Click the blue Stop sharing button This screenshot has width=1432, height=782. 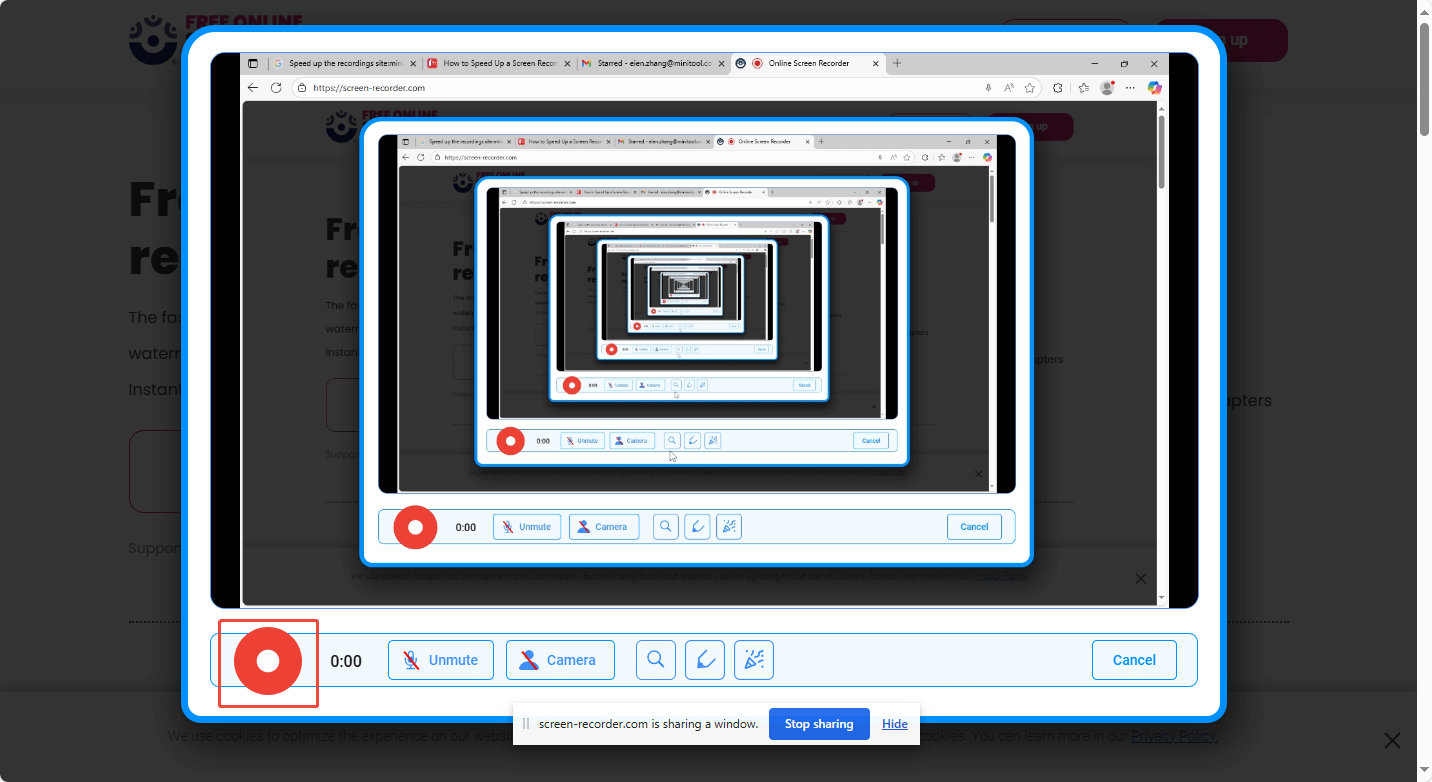(x=818, y=724)
